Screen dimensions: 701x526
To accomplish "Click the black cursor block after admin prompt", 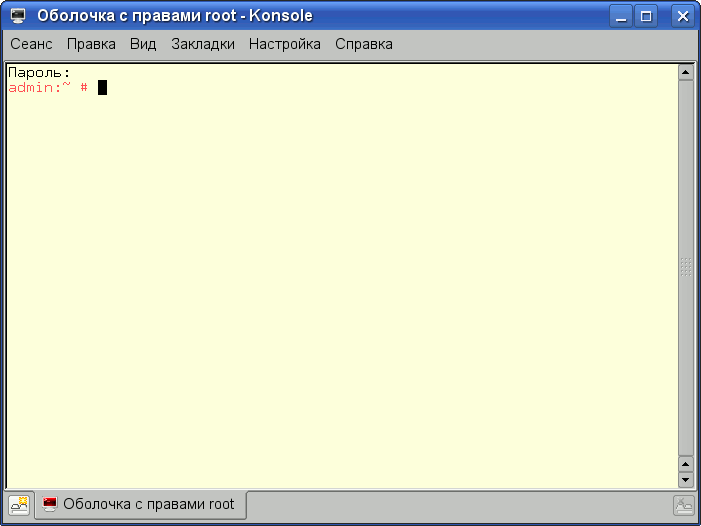I will click(x=102, y=87).
